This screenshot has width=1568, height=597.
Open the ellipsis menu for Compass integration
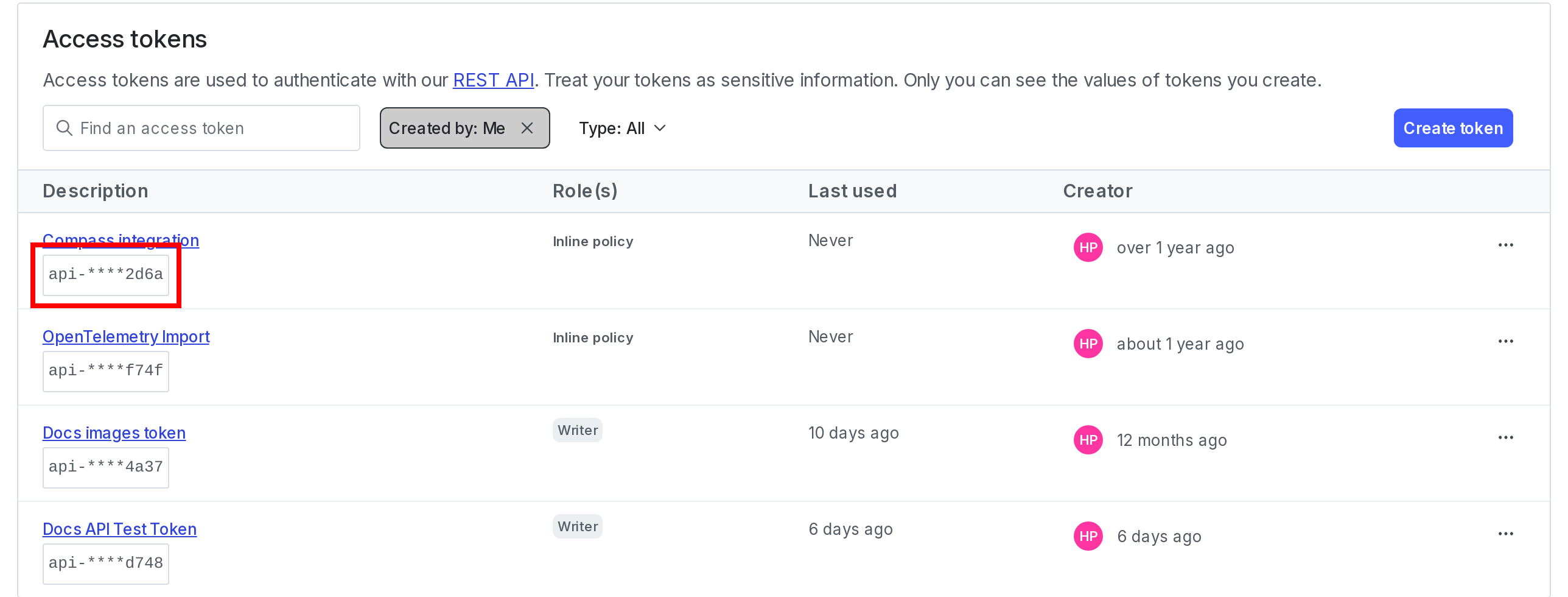(x=1505, y=244)
